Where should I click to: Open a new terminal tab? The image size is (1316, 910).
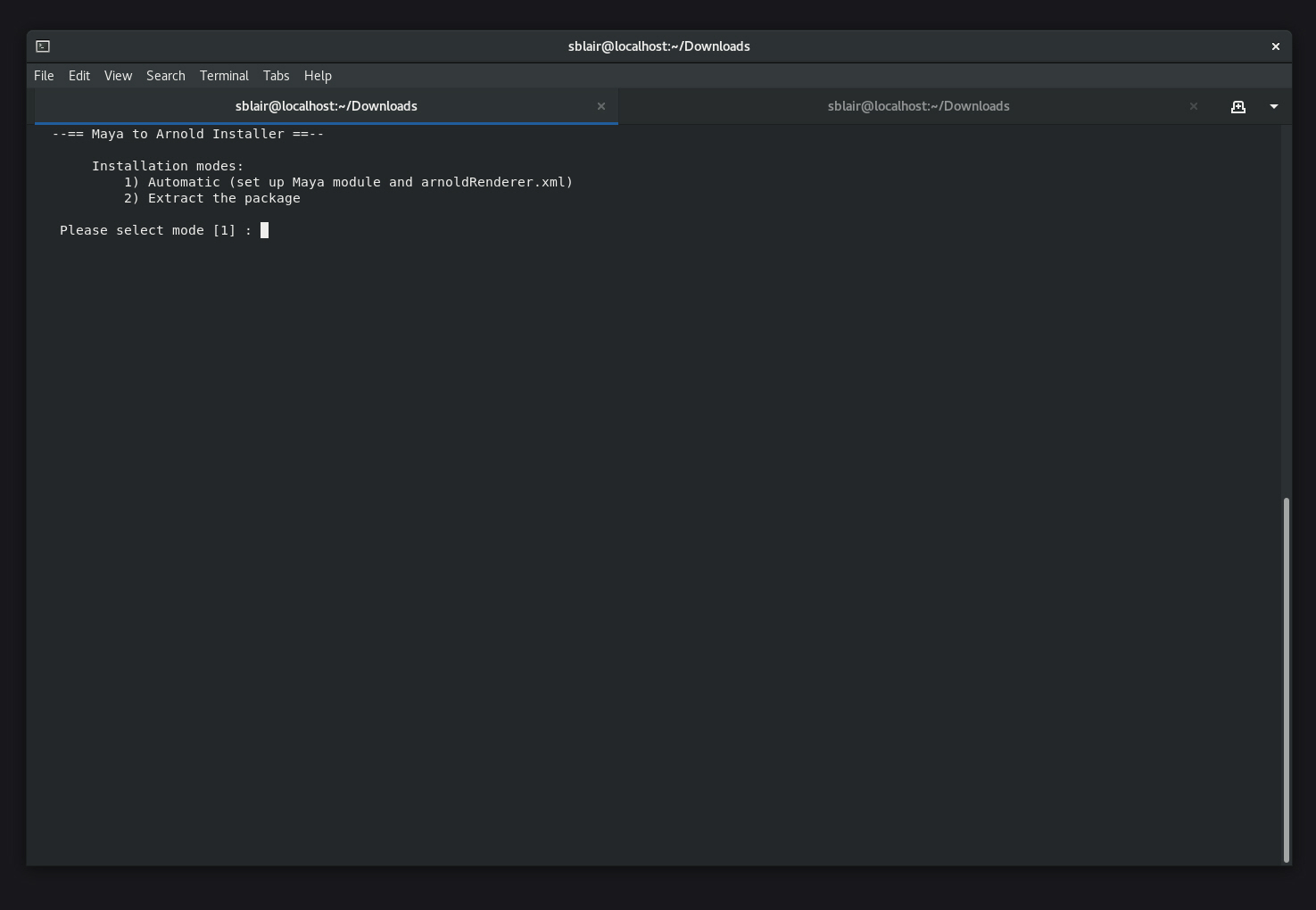[1238, 106]
